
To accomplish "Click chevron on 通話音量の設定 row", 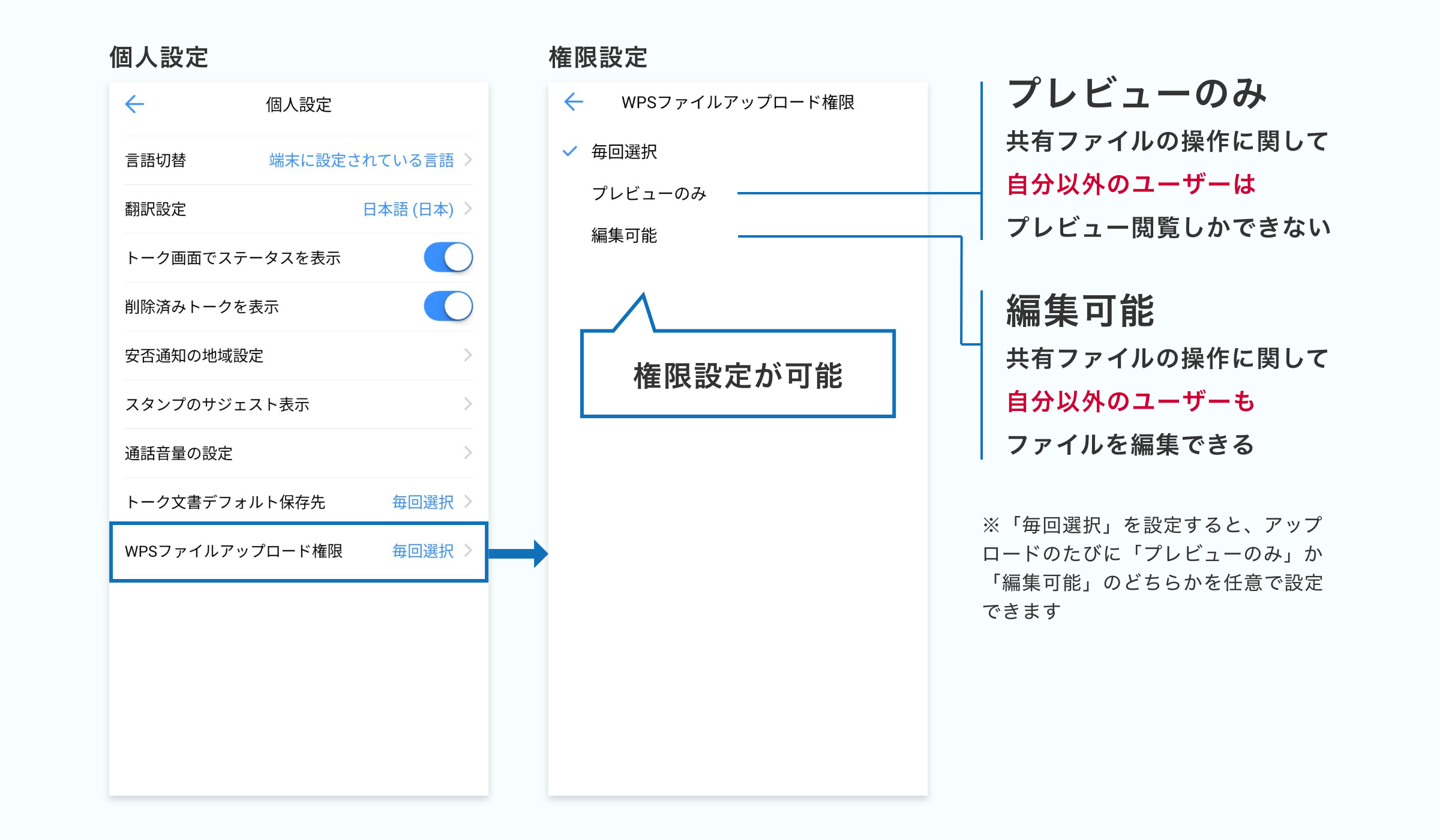I will point(468,453).
